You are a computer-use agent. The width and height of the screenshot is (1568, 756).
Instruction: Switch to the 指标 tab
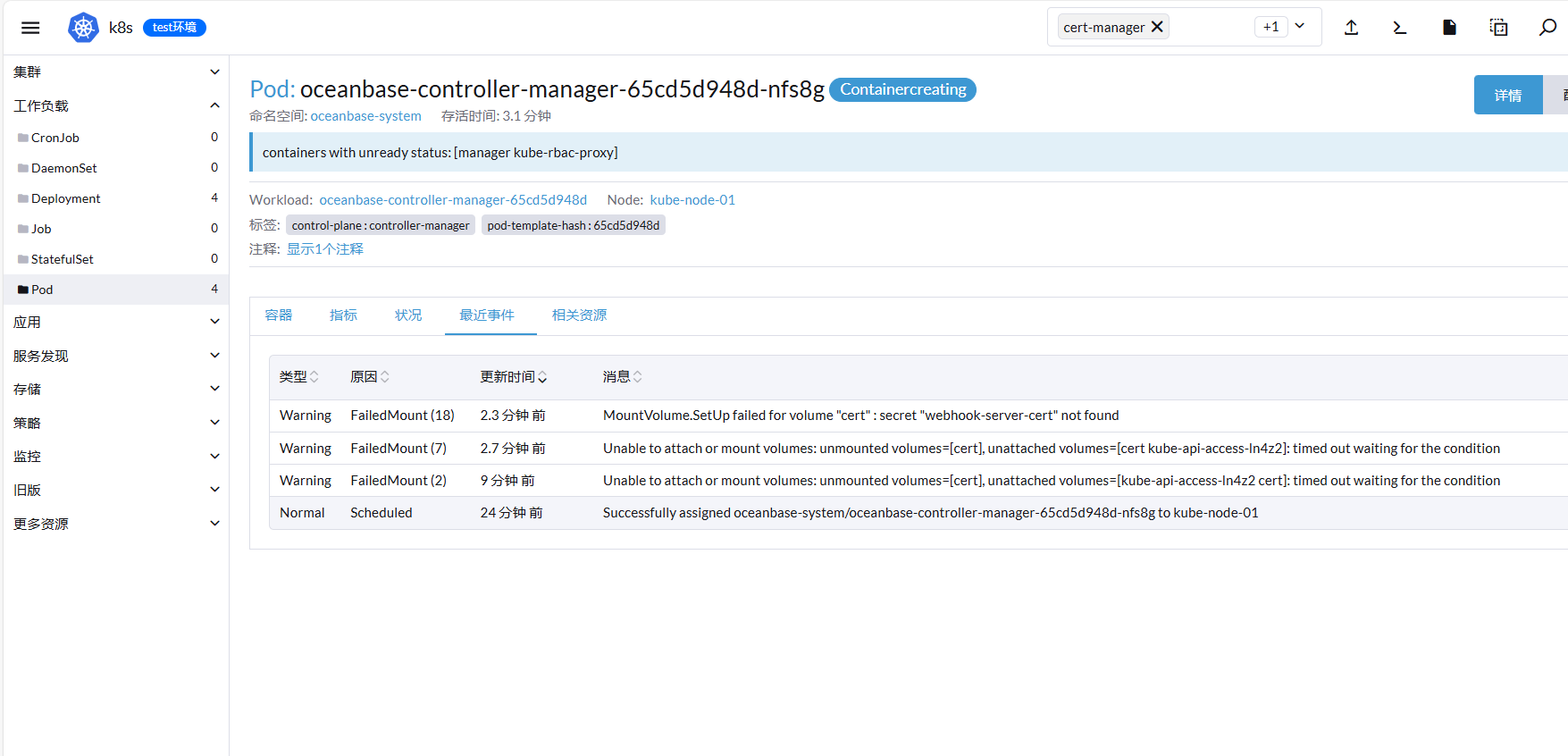coord(343,315)
